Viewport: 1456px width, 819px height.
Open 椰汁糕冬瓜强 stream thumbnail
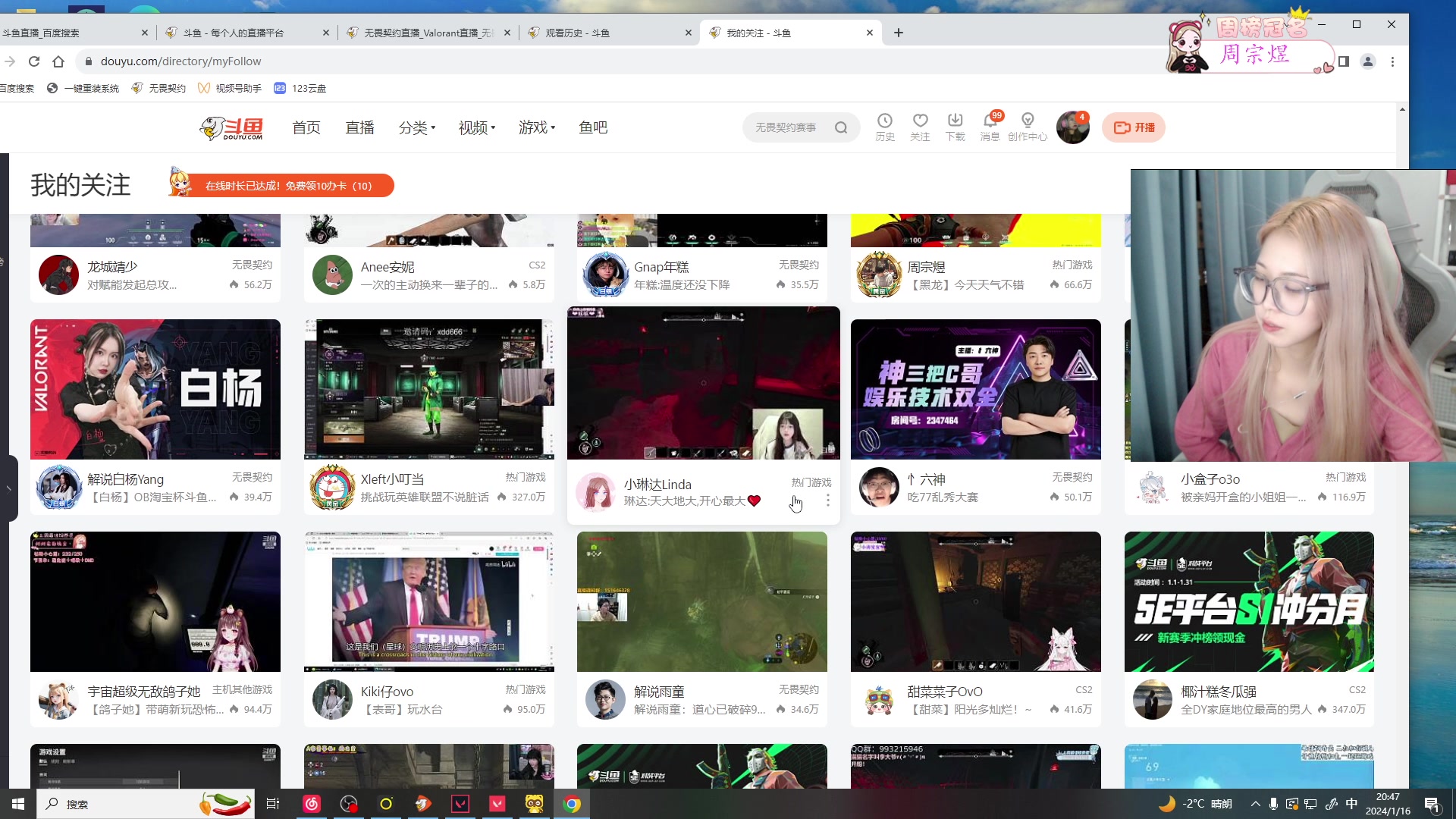[x=1249, y=601]
